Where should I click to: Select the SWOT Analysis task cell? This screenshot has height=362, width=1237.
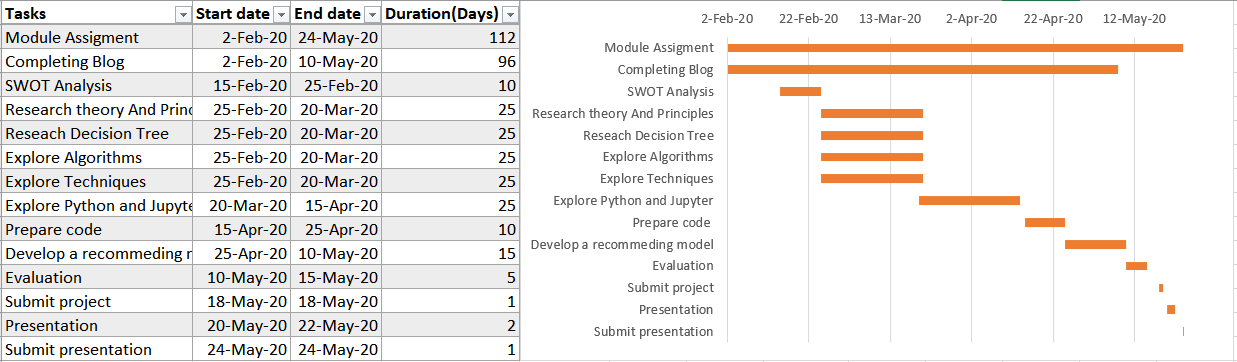(97, 86)
